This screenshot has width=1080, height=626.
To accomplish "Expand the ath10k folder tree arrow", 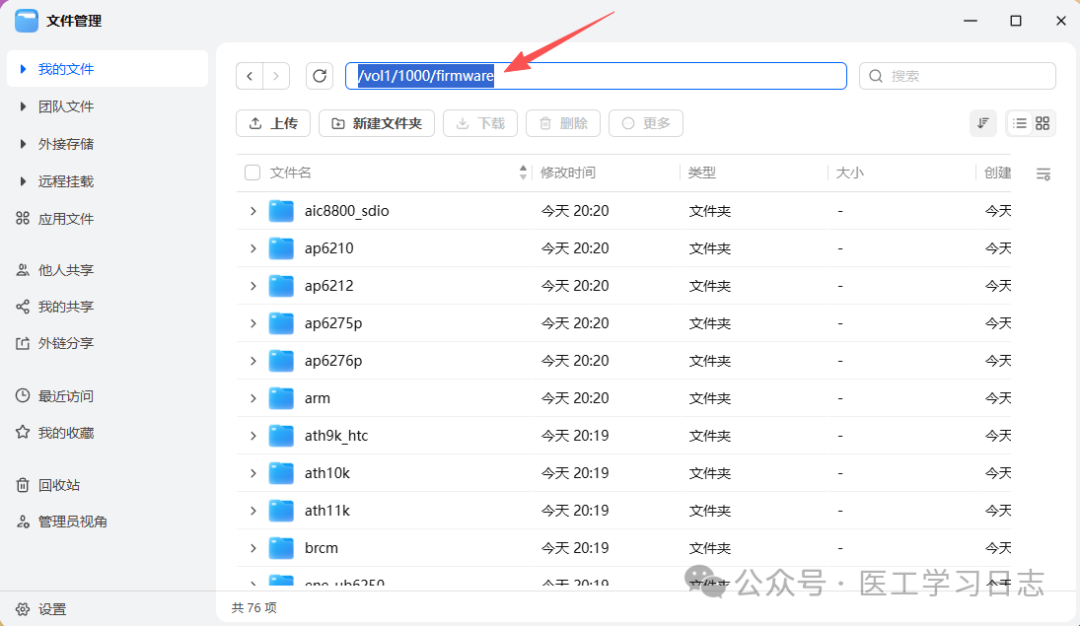I will tap(253, 473).
